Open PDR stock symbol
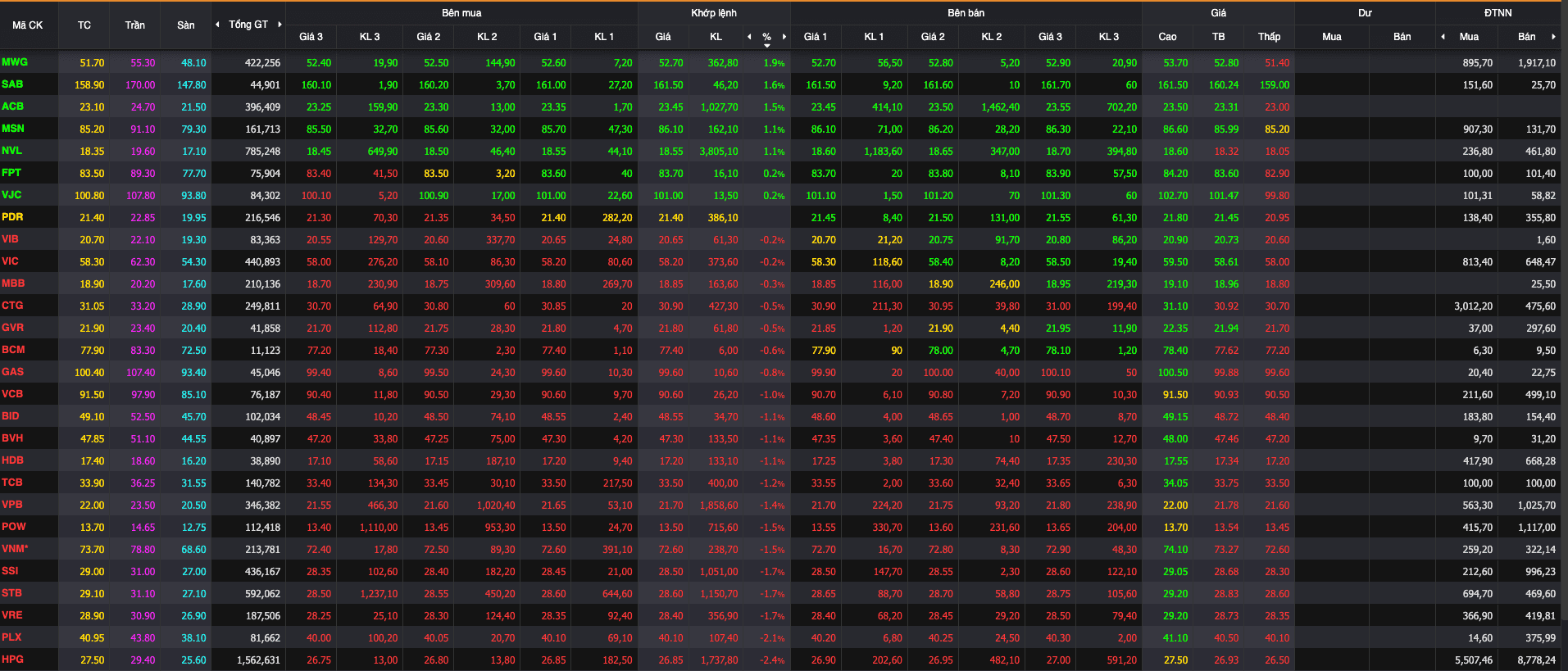This screenshot has width=1568, height=671. coord(12,217)
